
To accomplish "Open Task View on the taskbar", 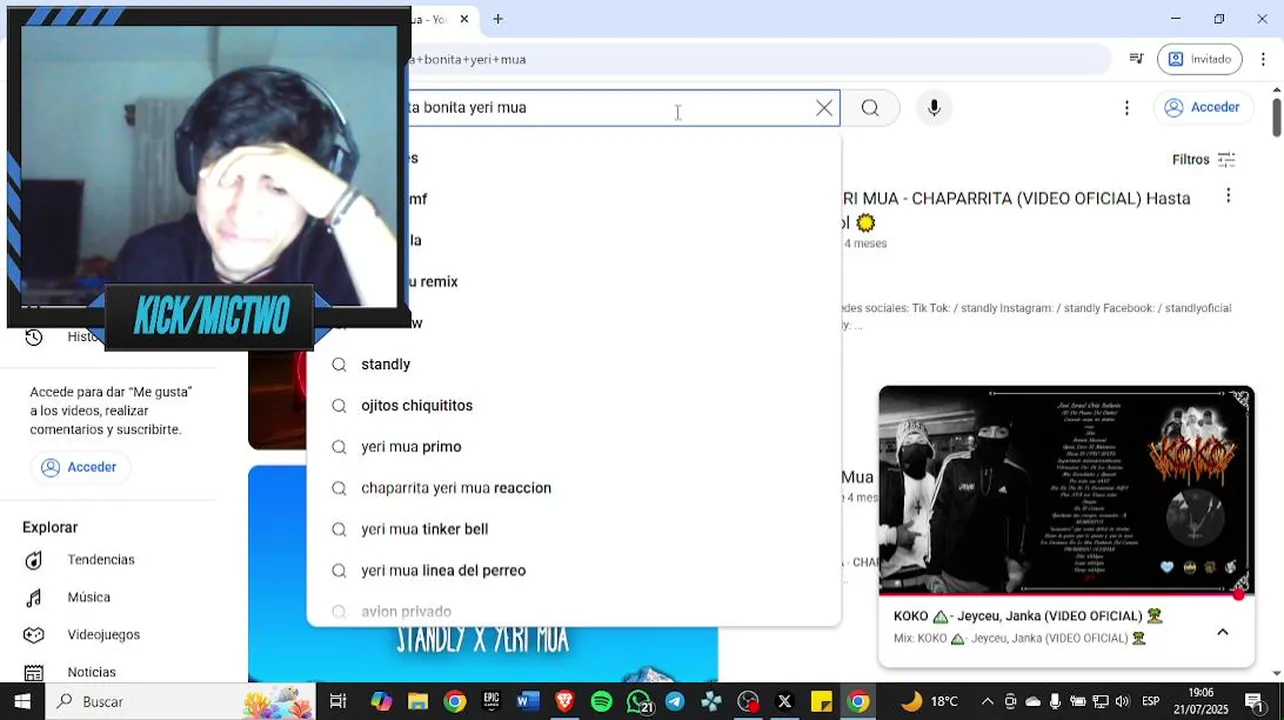I will [x=338, y=702].
